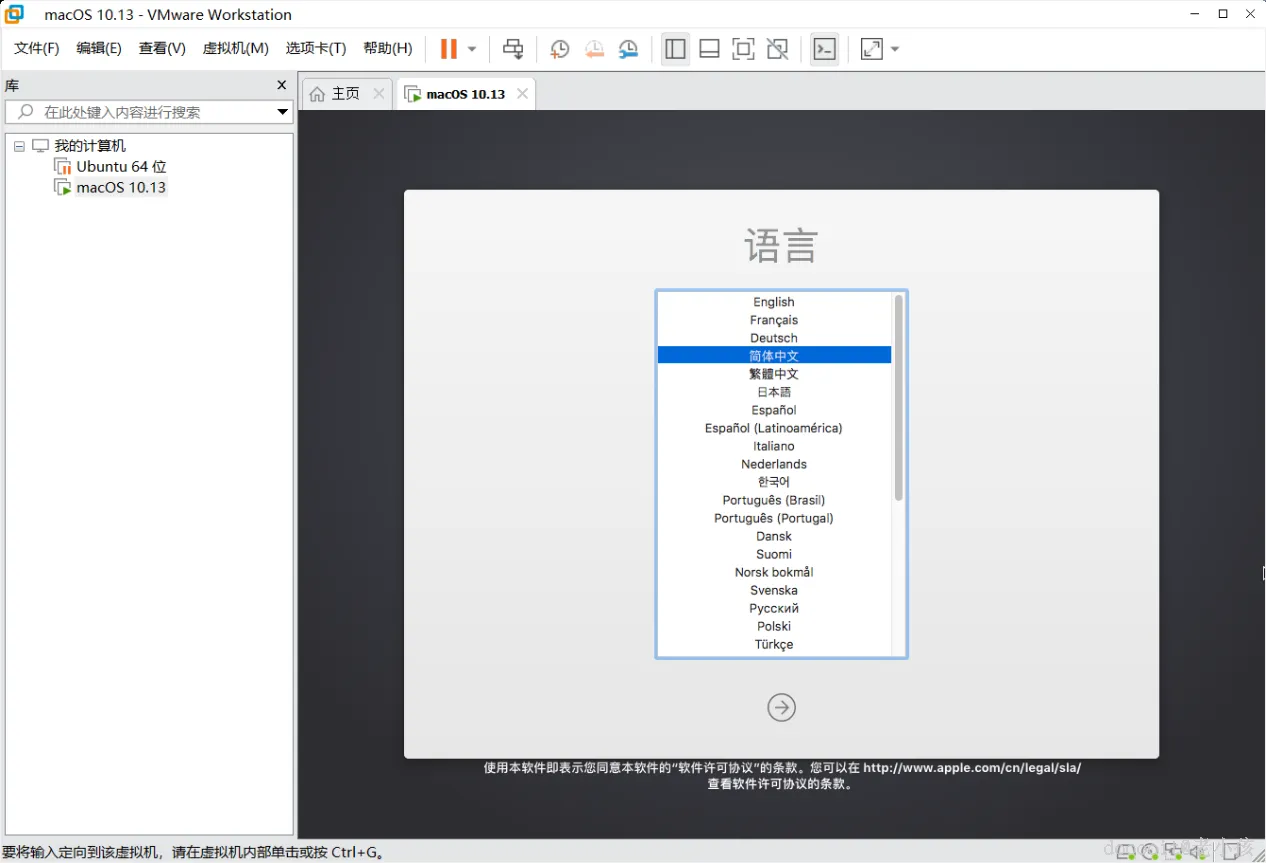Choose Français in the language list
1266x863 pixels.
tap(774, 320)
